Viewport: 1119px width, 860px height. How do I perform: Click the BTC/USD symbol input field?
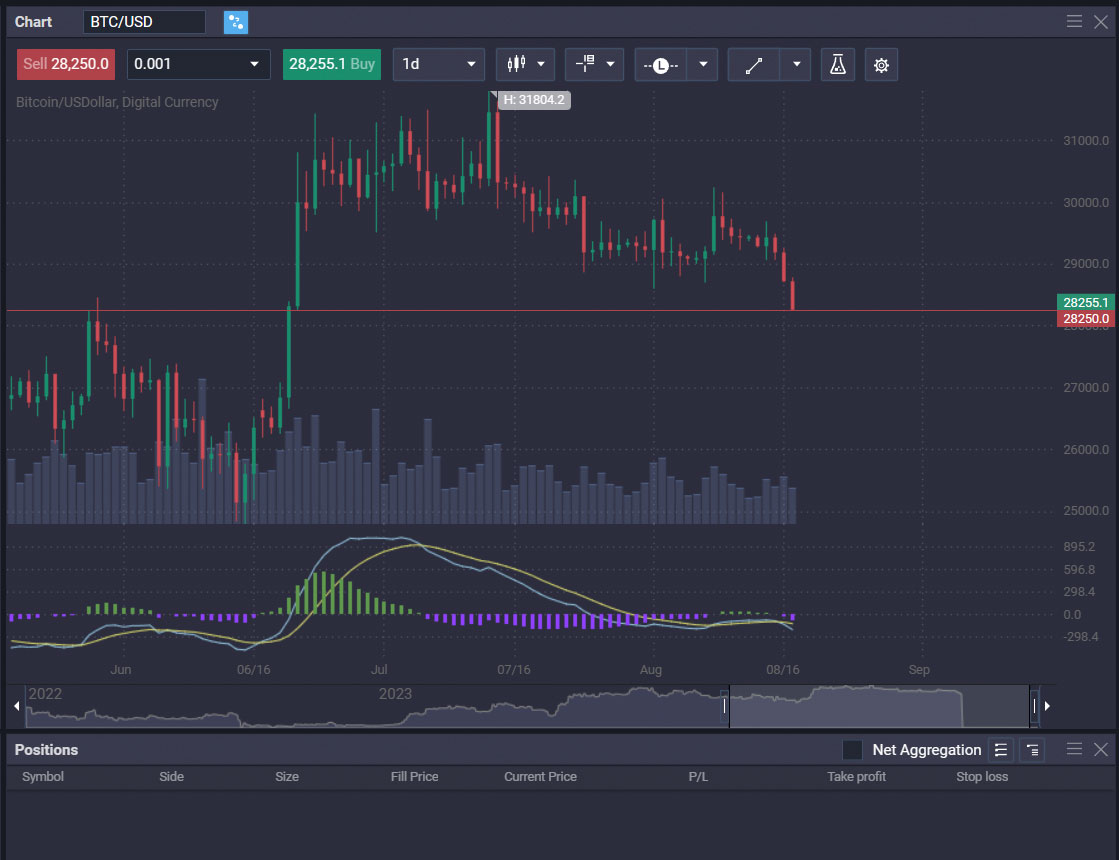144,22
